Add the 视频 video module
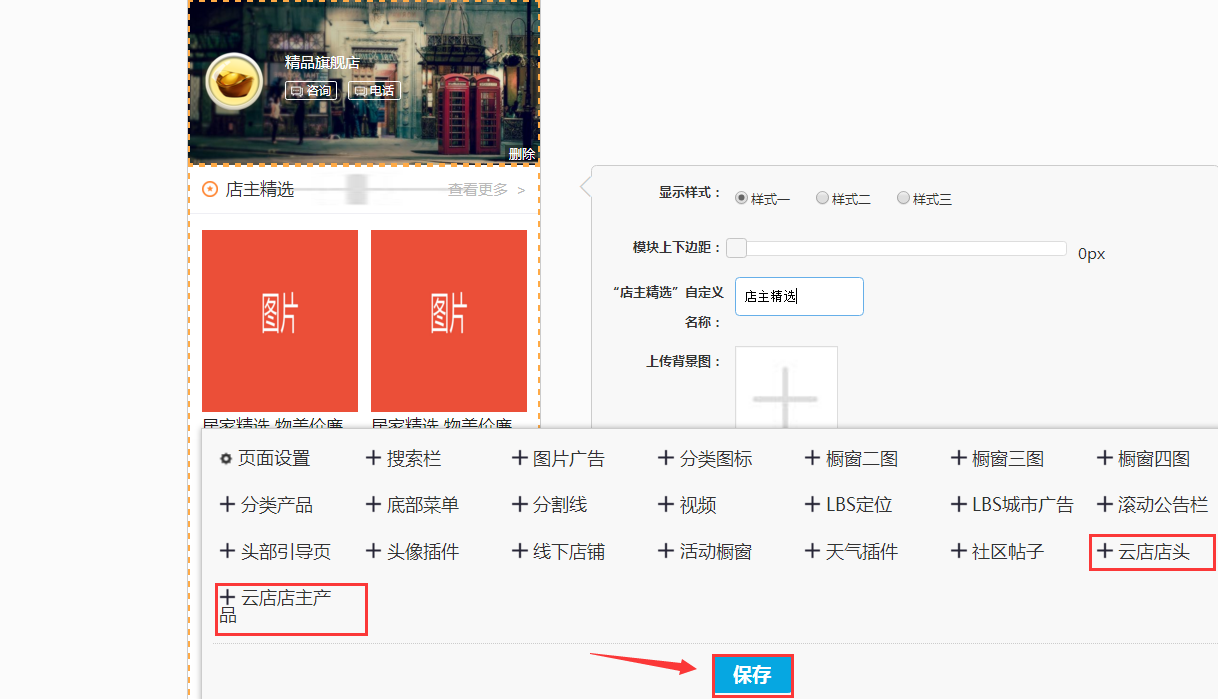 coord(687,505)
